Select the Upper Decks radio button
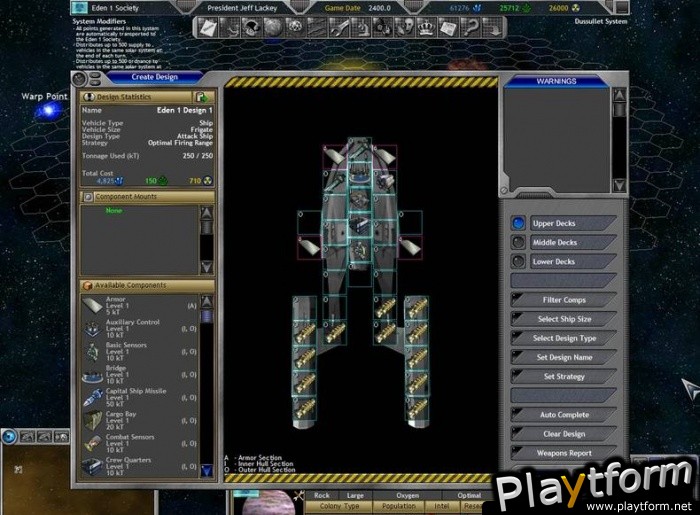 (x=518, y=223)
